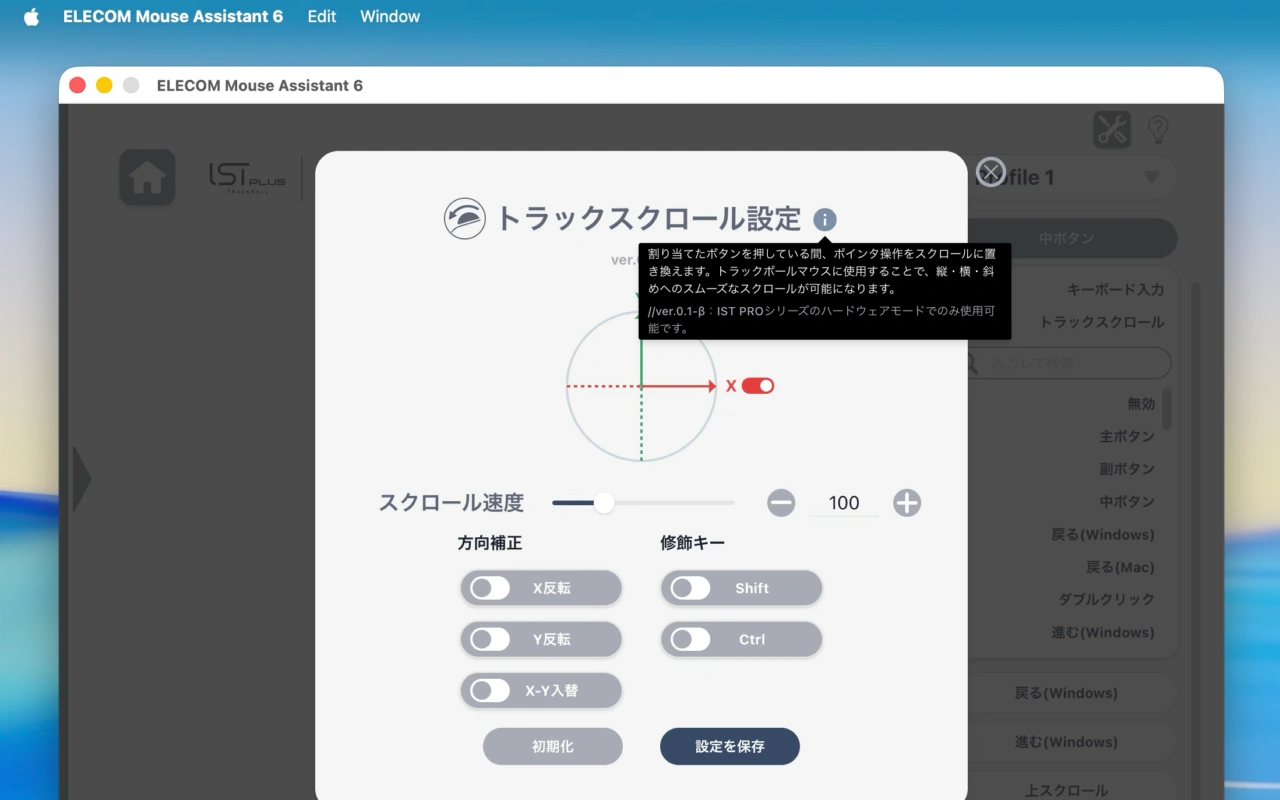This screenshot has width=1280, height=800.
Task: Open the wrench and screwdriver tools icon
Action: pyautogui.click(x=1112, y=129)
